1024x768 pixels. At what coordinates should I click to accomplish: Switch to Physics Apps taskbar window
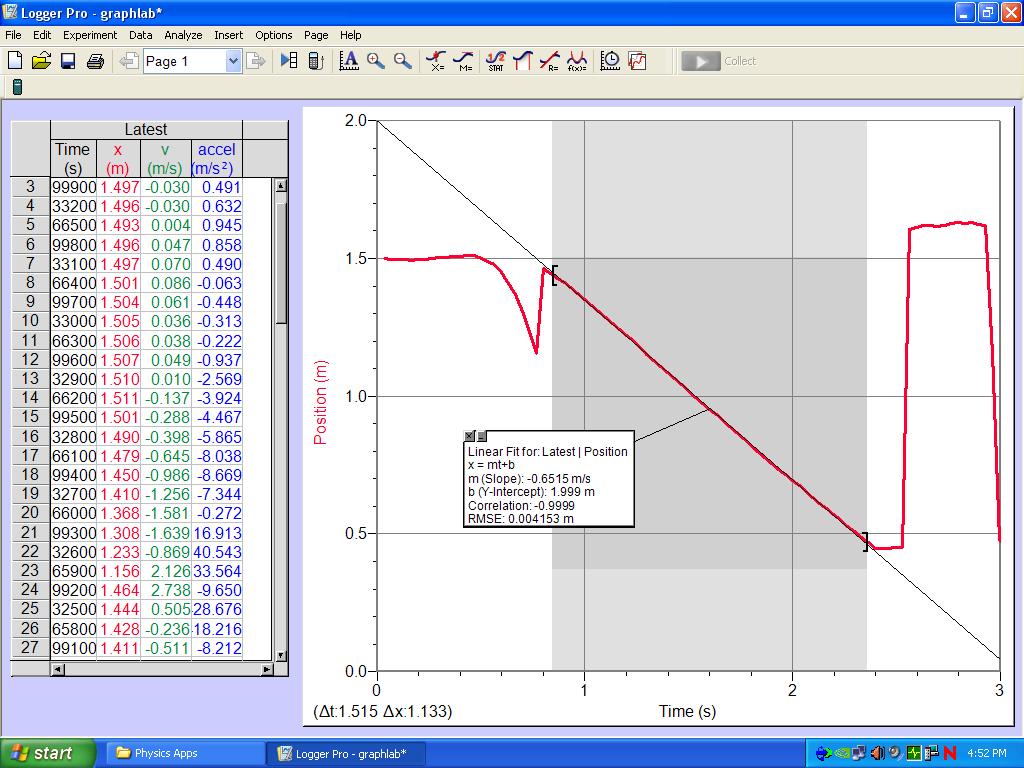(183, 753)
